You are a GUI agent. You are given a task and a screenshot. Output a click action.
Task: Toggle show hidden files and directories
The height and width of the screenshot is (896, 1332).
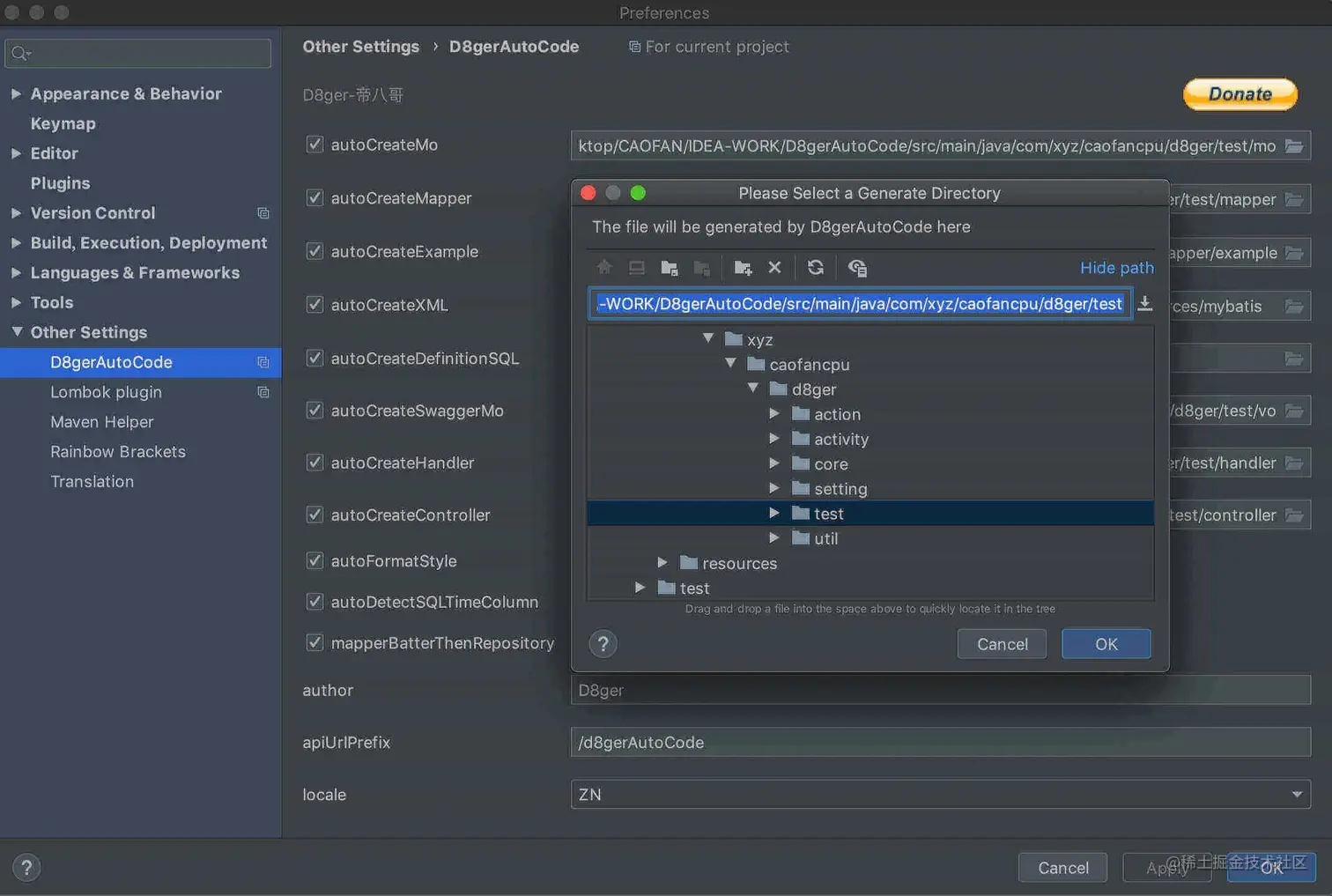(x=857, y=267)
